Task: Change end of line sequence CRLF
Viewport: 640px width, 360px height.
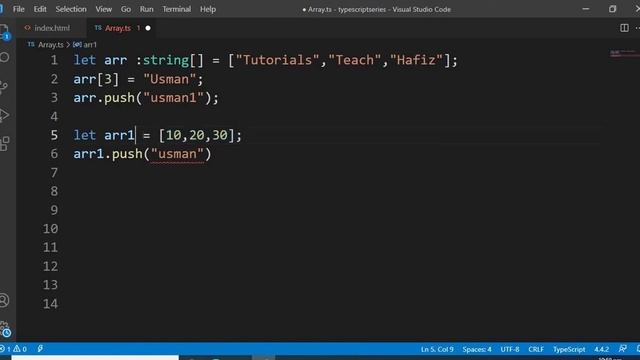Action: click(x=536, y=349)
